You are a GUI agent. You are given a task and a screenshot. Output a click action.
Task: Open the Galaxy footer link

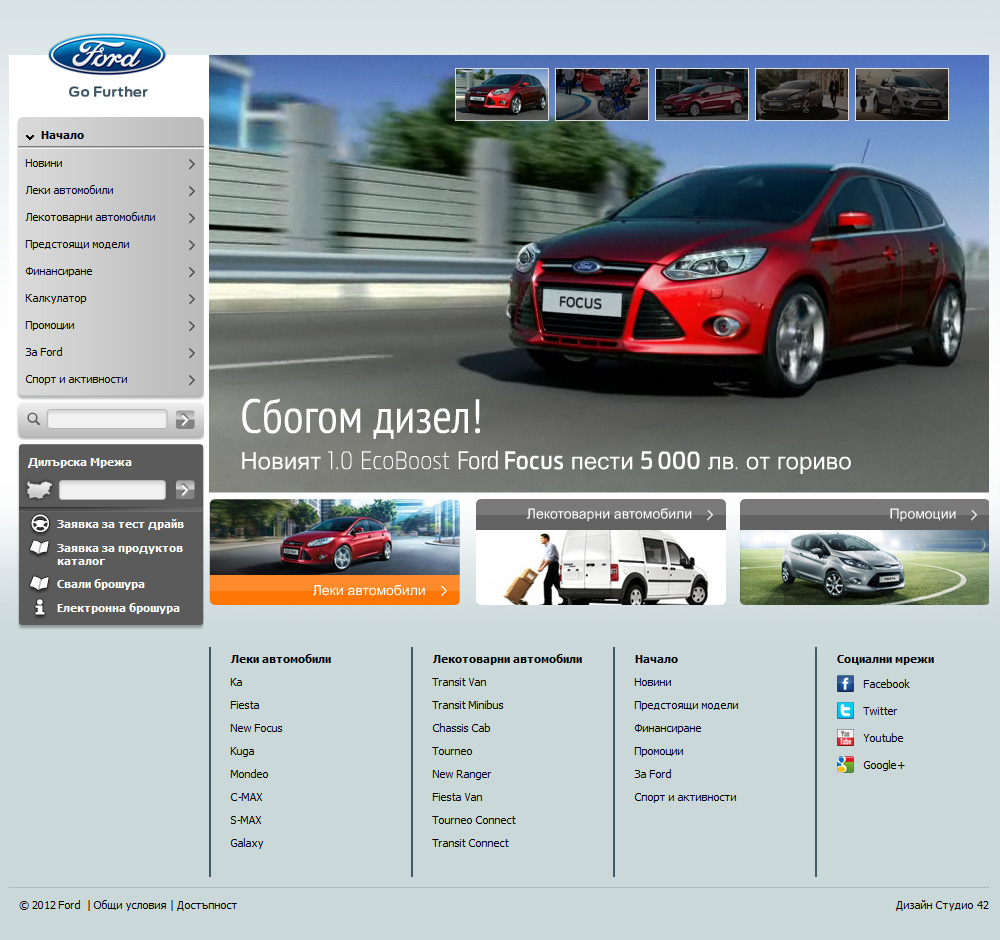click(x=246, y=843)
